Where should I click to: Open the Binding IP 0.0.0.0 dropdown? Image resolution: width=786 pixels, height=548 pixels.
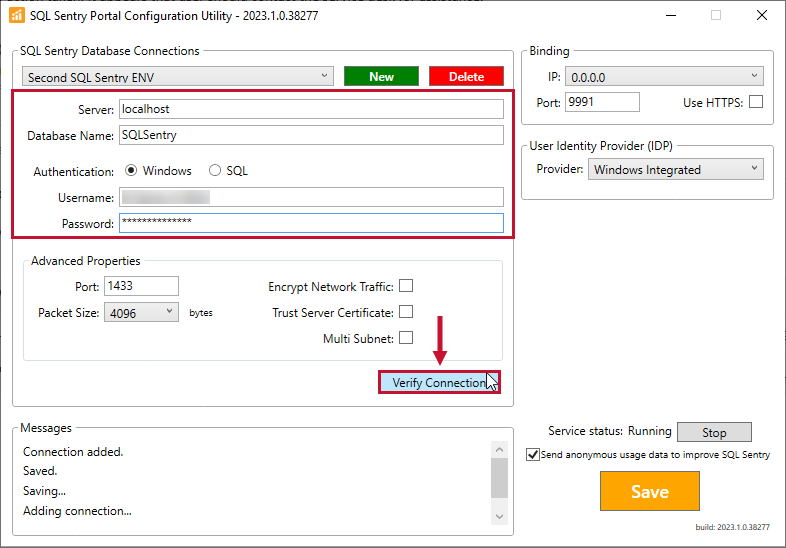[664, 77]
